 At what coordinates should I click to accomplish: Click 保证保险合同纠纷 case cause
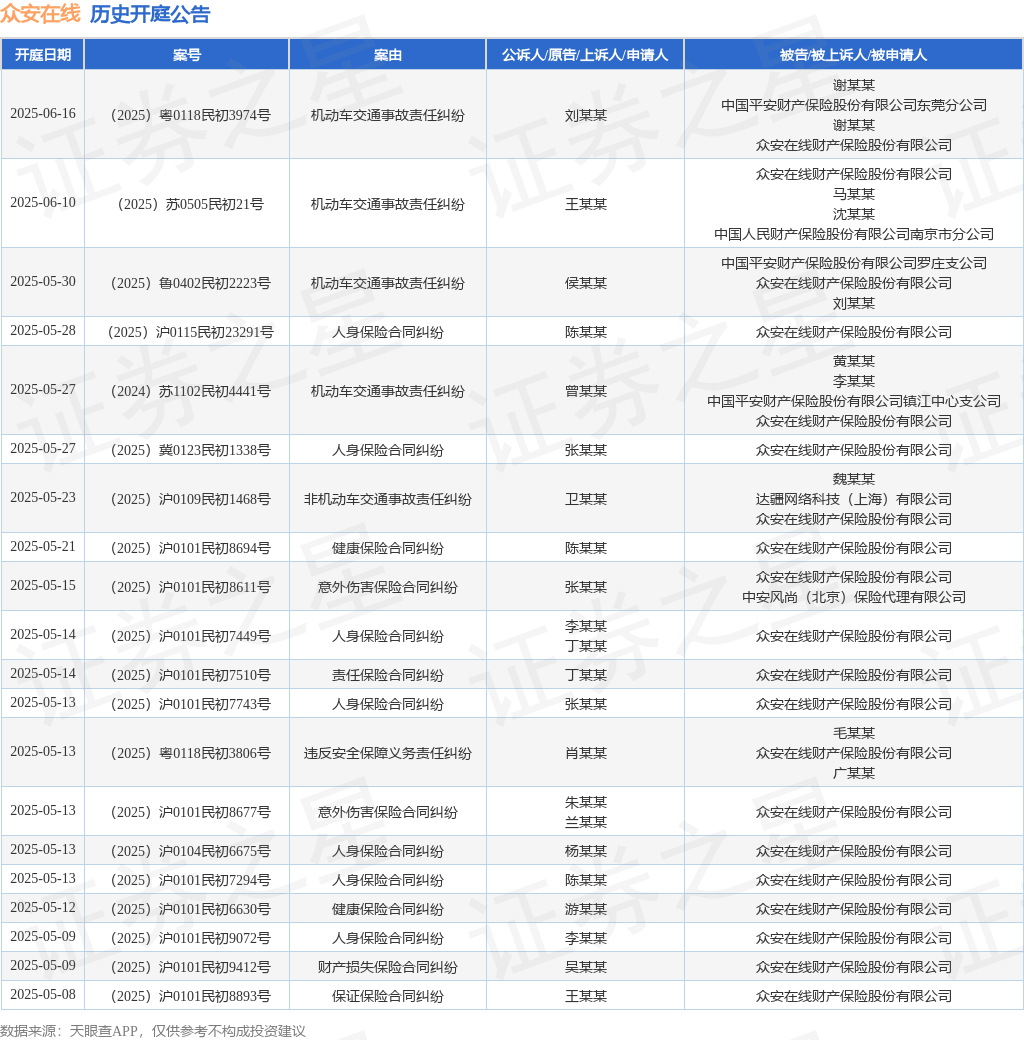point(388,997)
